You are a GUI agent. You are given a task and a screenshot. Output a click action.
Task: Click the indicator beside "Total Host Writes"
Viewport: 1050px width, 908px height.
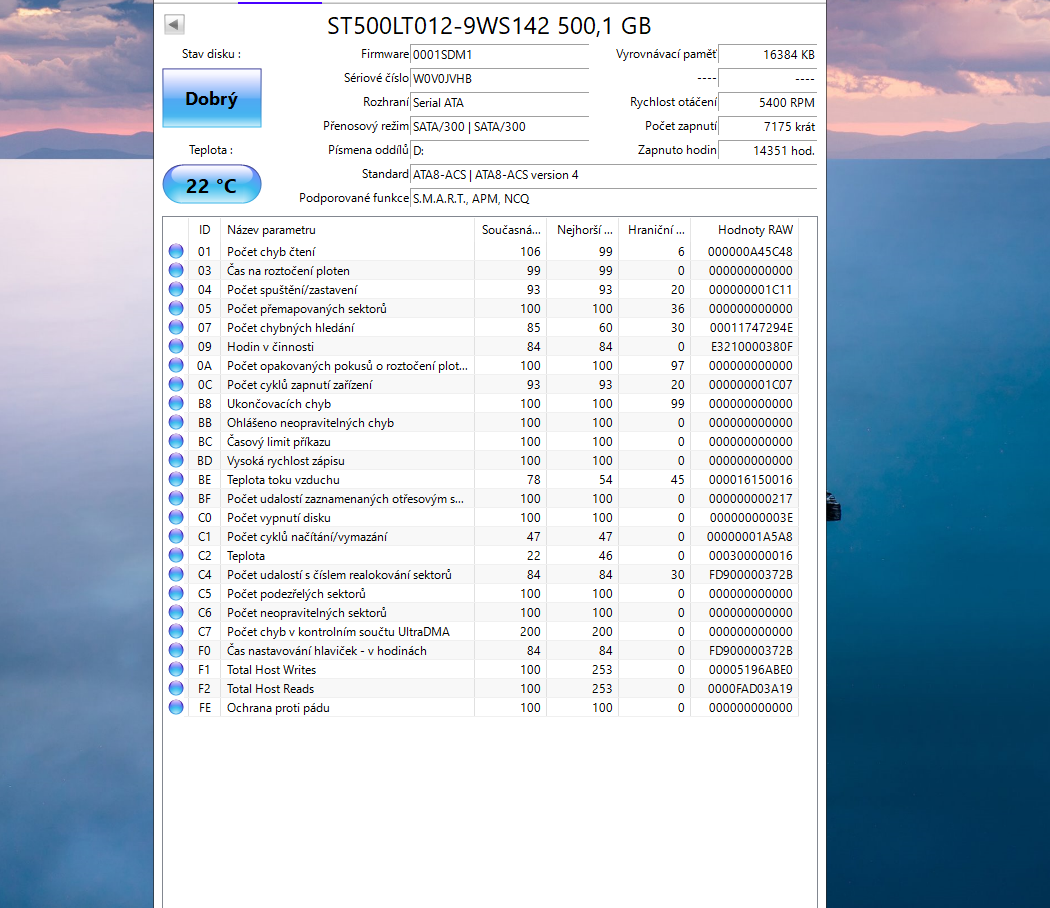coord(175,669)
